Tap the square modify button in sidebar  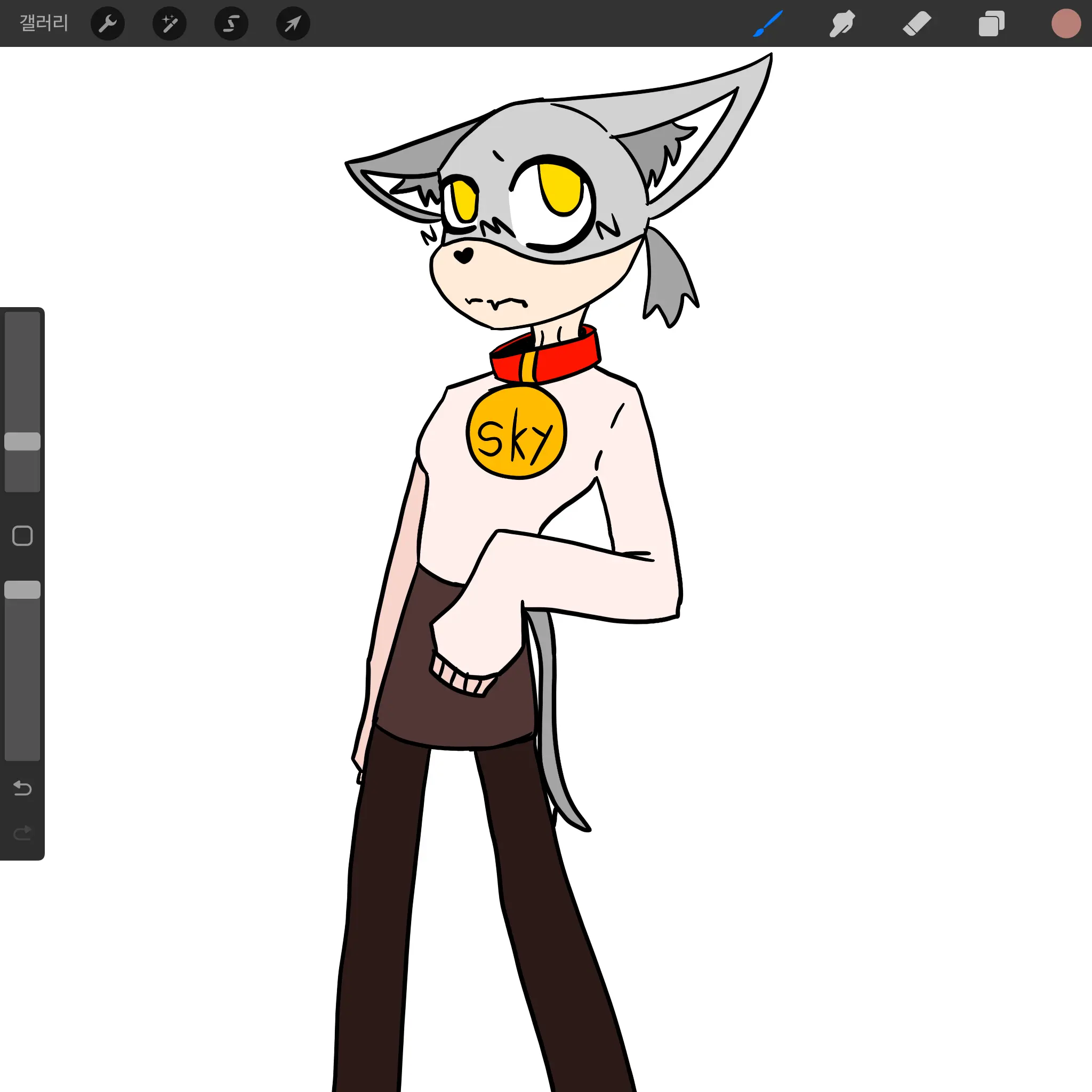click(22, 536)
